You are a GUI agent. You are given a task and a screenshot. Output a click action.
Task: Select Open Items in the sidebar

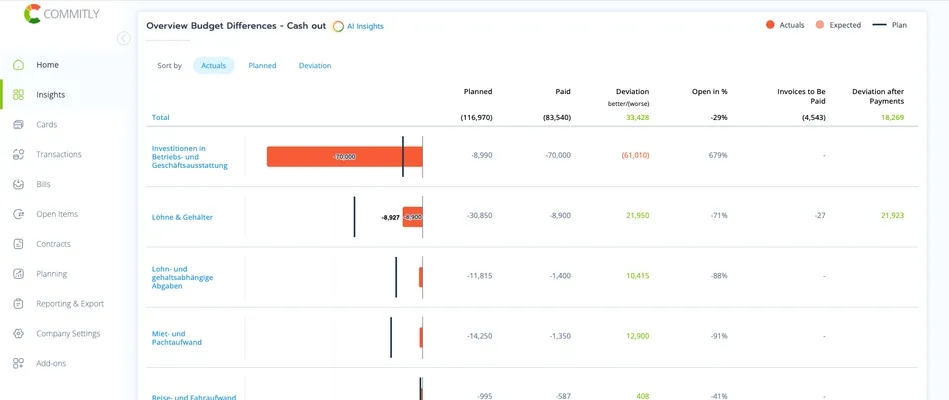coord(57,214)
